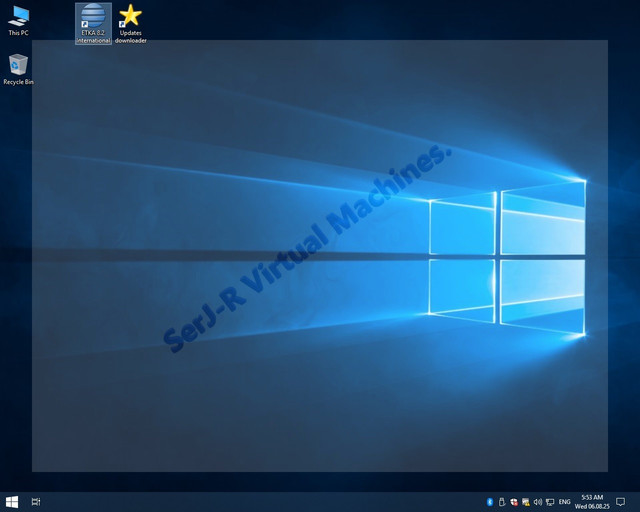Open the network connection tray icon
The image size is (640, 512).
click(x=550, y=502)
